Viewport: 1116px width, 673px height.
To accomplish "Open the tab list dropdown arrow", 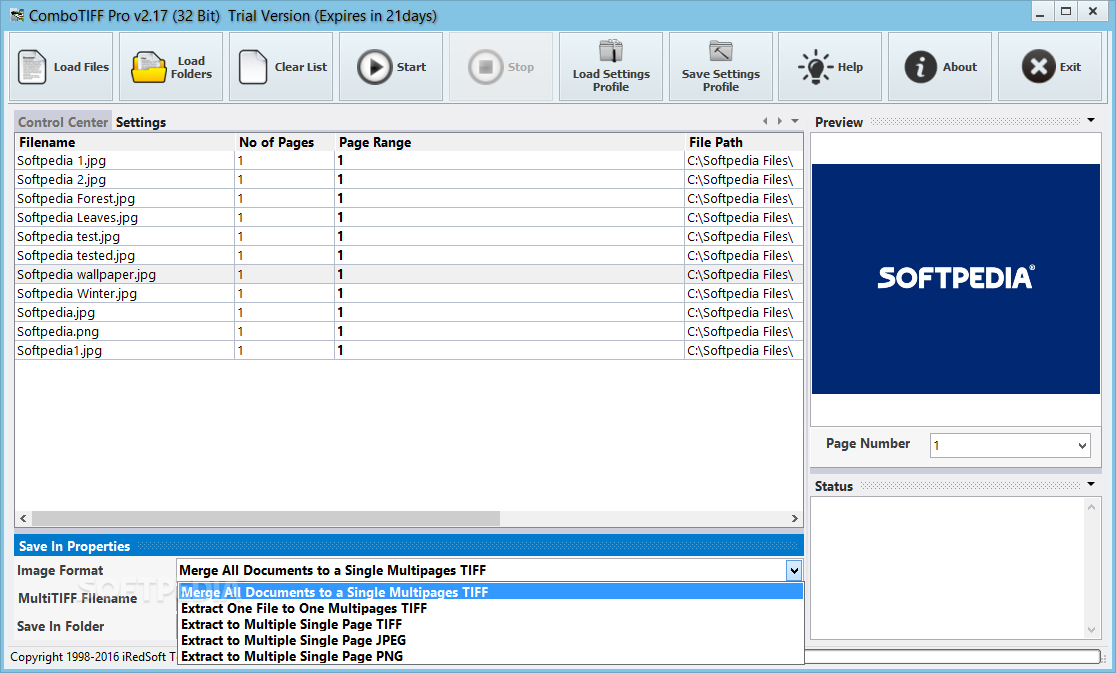I will [x=795, y=121].
